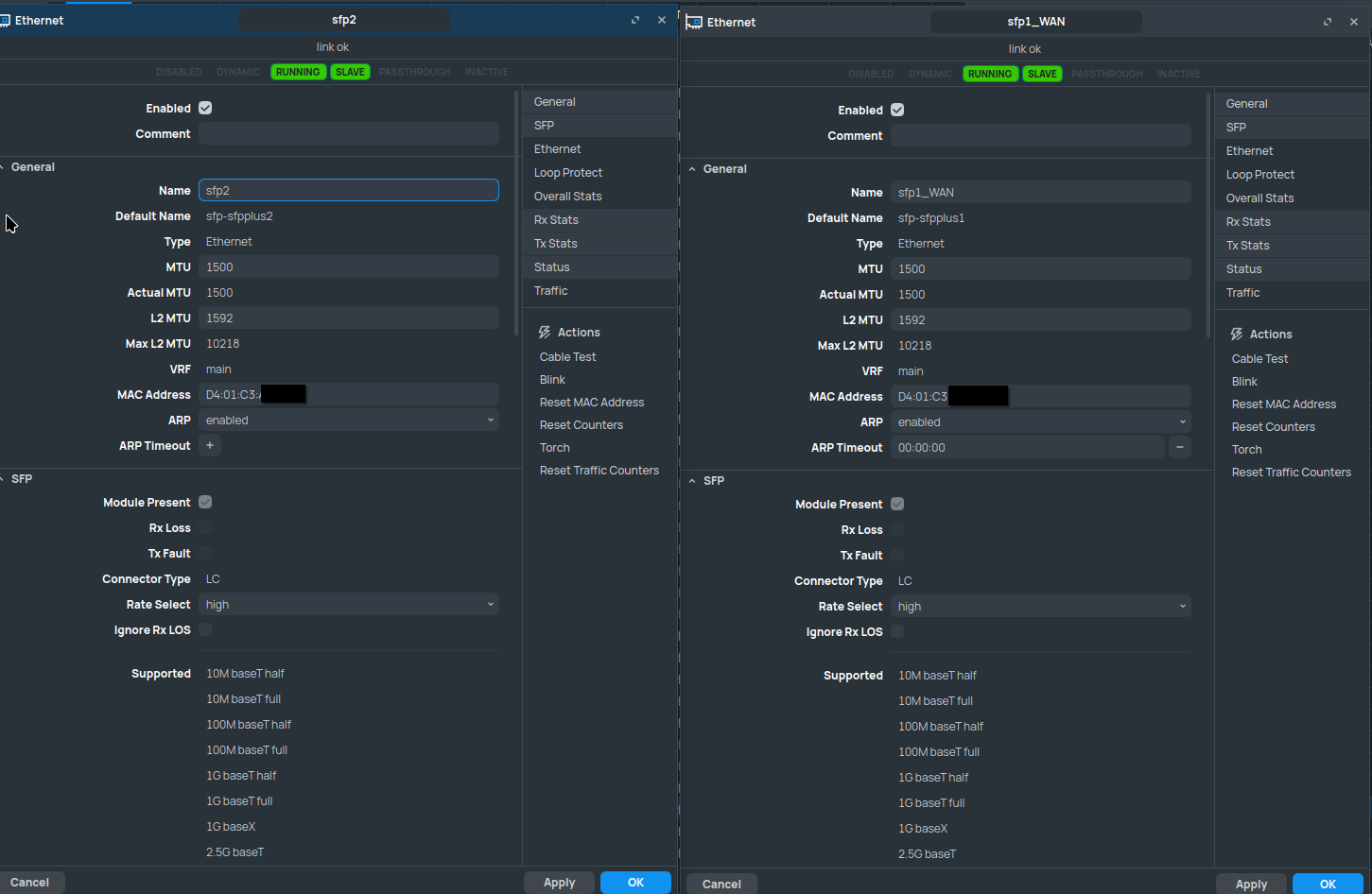Toggle the Enabled checkbox in sfp1_WAN window

coord(897,110)
